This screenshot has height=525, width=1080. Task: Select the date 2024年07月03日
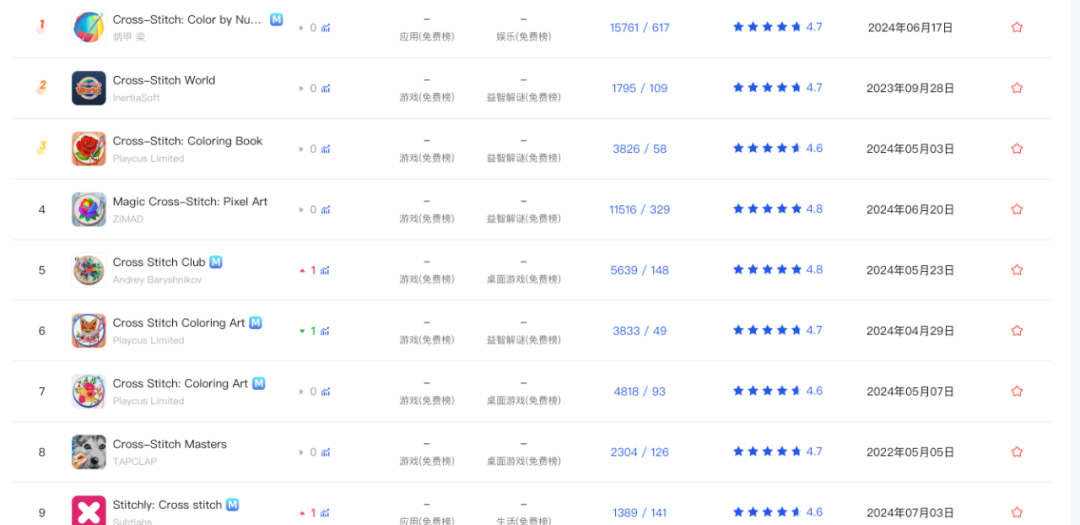(910, 513)
